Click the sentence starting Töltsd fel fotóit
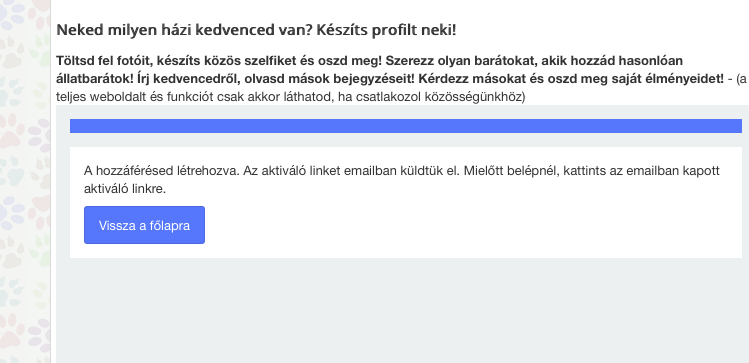The height and width of the screenshot is (363, 749). tap(218, 61)
